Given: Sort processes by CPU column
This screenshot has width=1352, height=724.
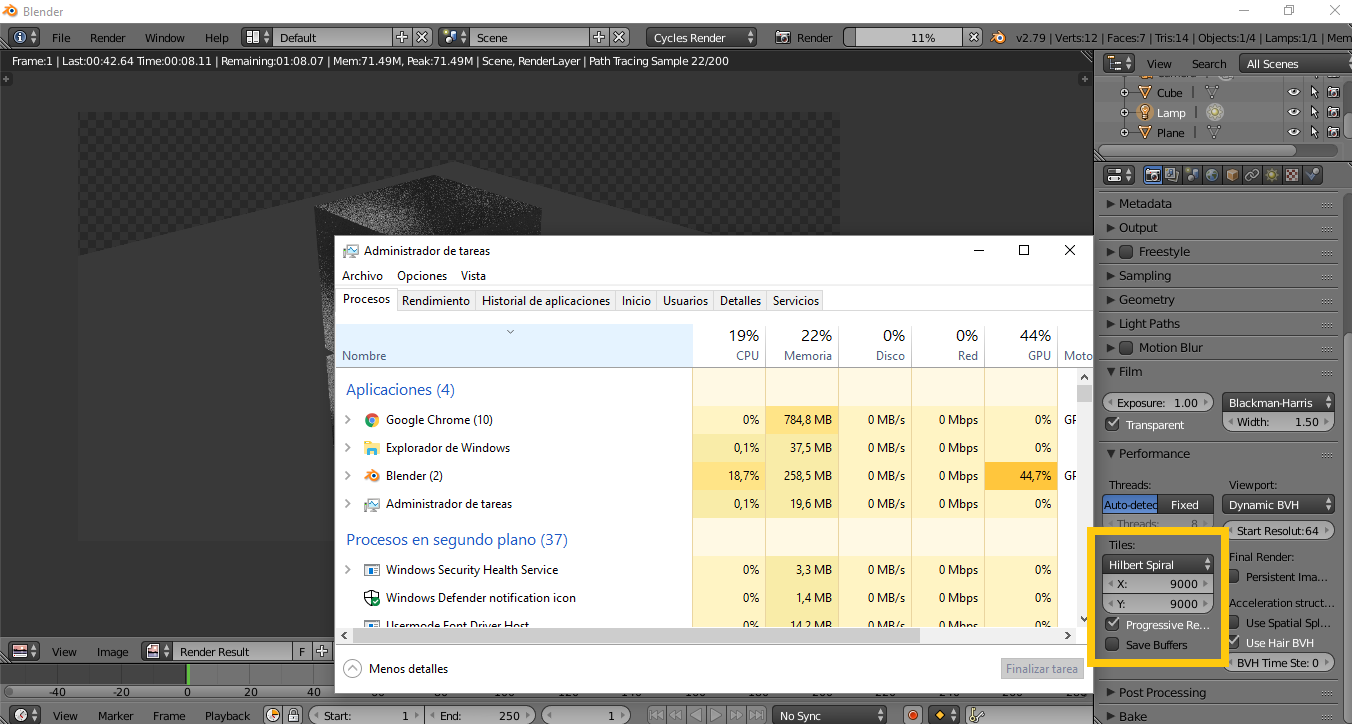Looking at the screenshot, I should (729, 344).
